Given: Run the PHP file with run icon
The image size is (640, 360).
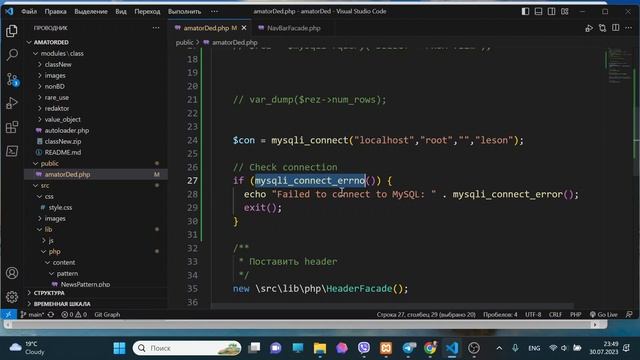Looking at the screenshot, I should click(x=589, y=28).
